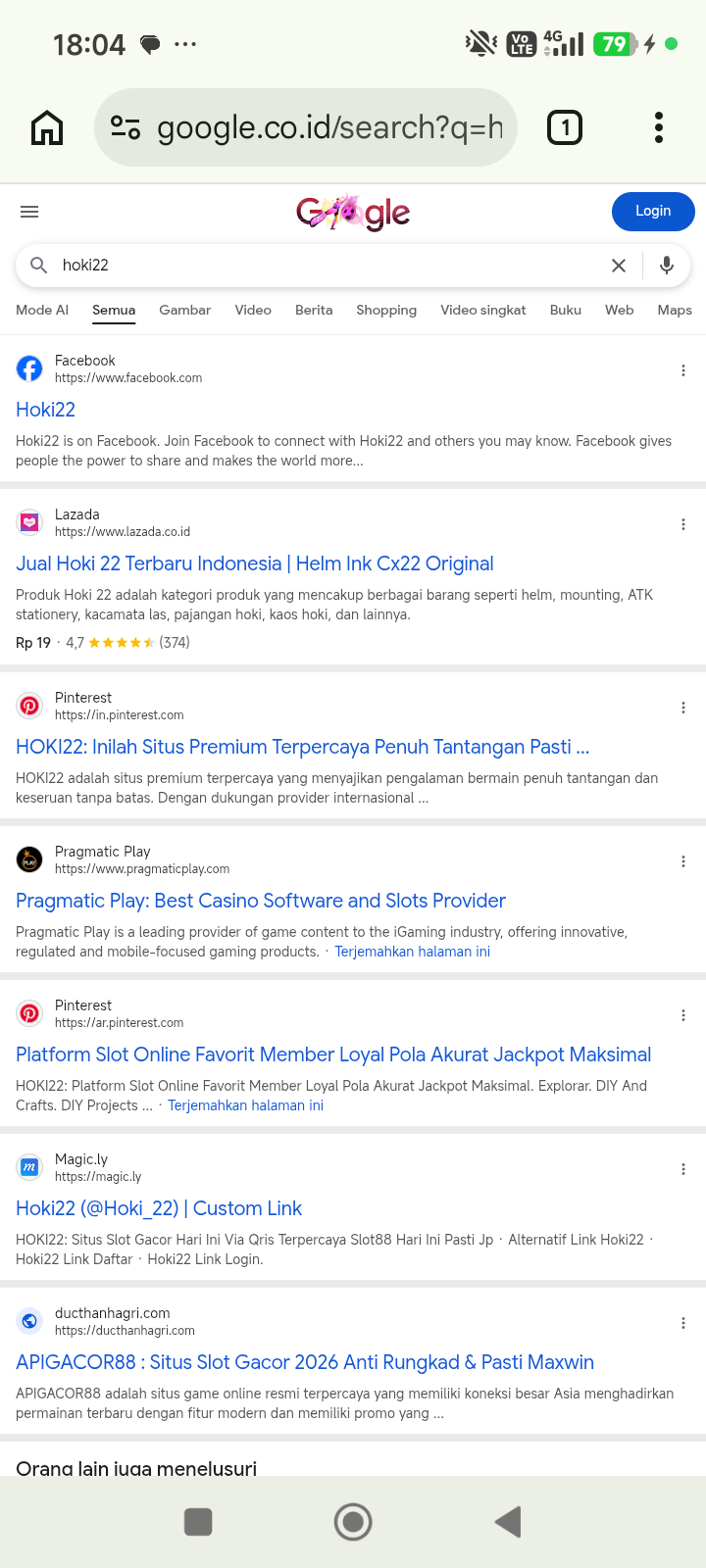This screenshot has height=1568, width=706.
Task: Clear the search query with X icon
Action: [619, 266]
